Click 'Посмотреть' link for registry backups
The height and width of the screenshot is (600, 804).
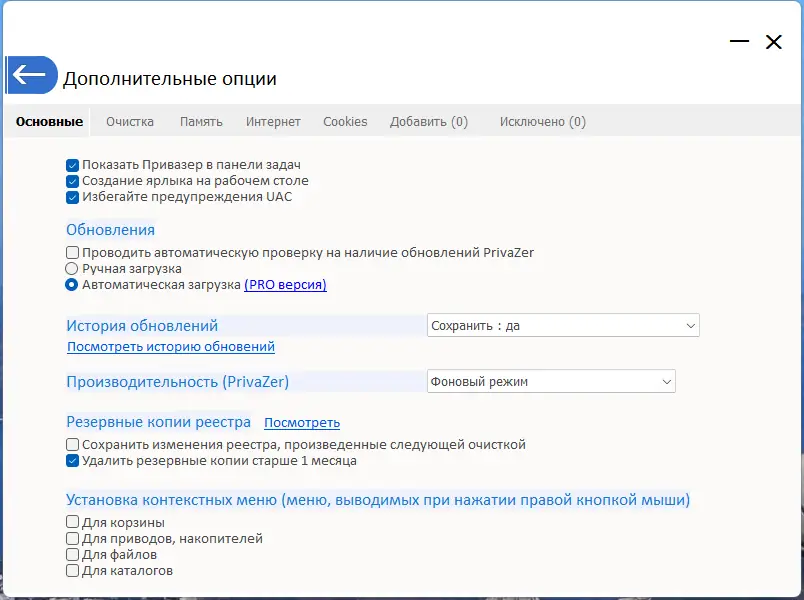(x=302, y=423)
